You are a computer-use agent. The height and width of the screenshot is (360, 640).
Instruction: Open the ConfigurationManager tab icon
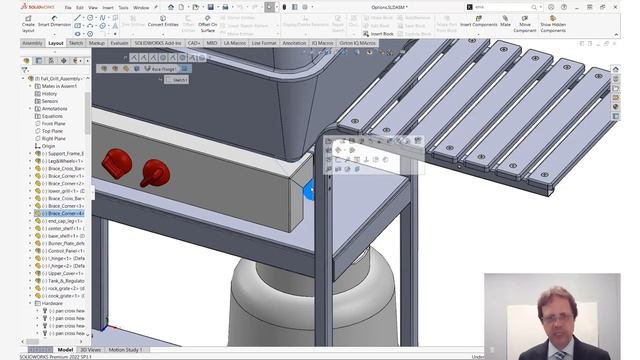tap(51, 61)
